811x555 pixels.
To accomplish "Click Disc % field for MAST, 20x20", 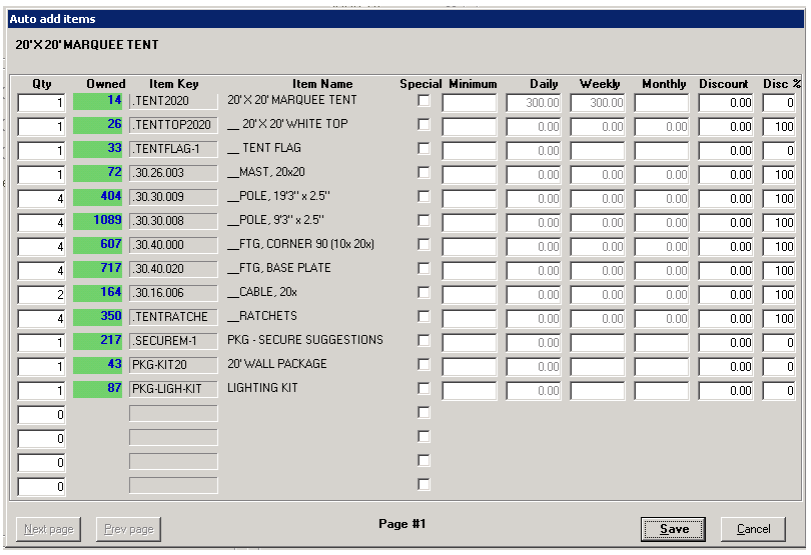I will (x=779, y=174).
